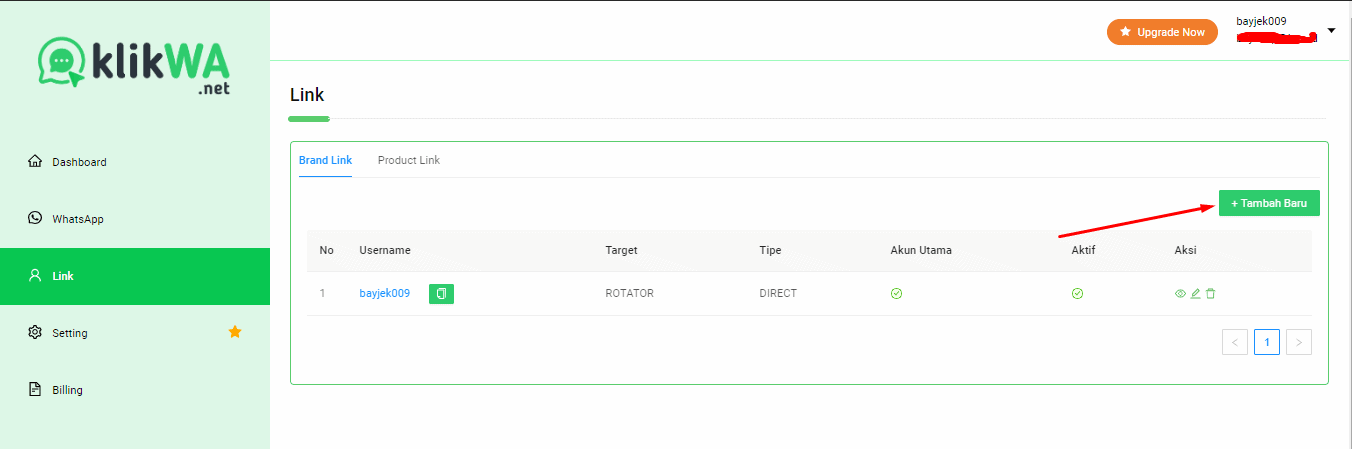
Task: Delete the link with the trash icon
Action: coord(1211,293)
